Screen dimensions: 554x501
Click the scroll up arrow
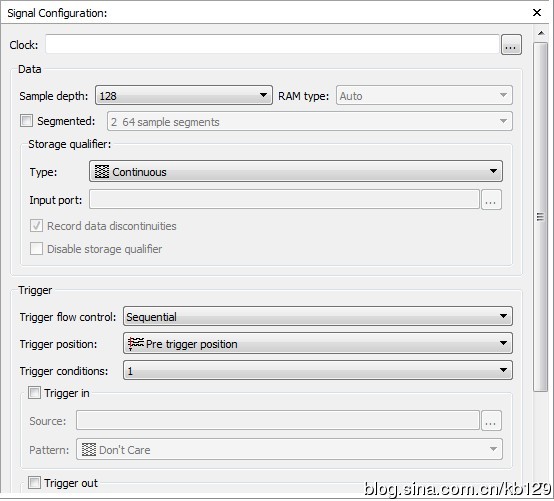(541, 33)
